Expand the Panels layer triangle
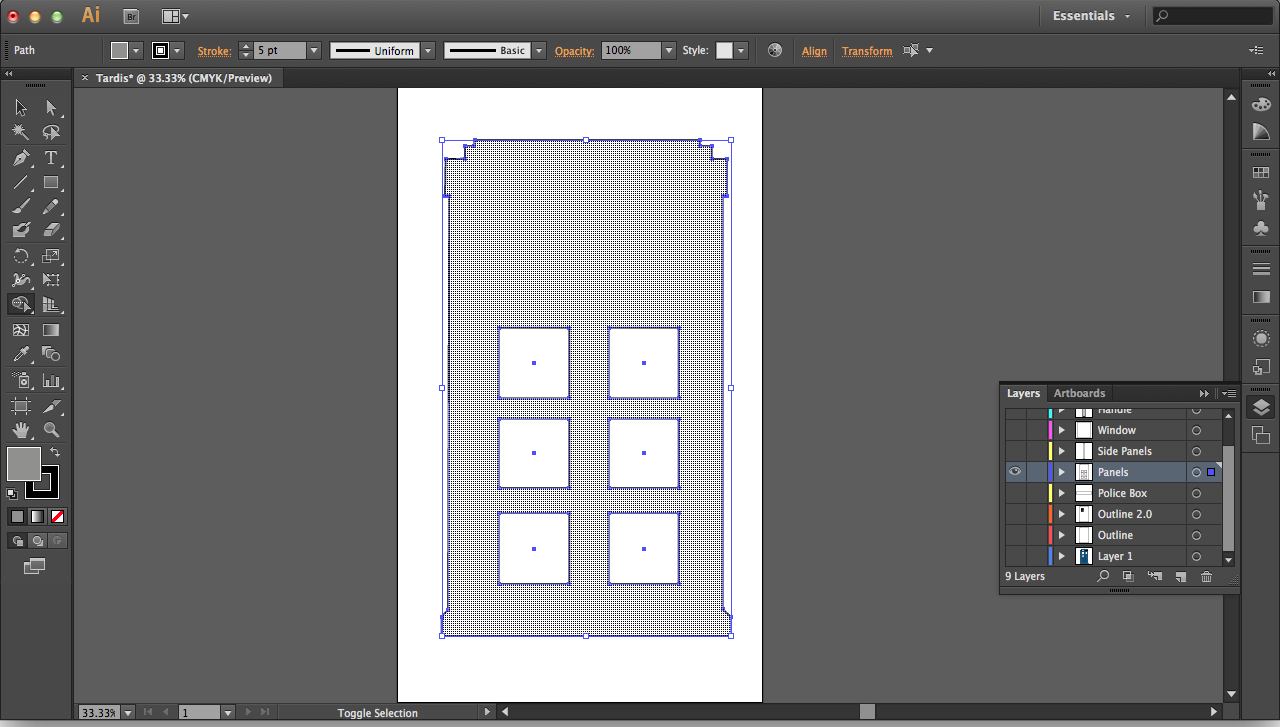This screenshot has height=727, width=1280. coord(1062,472)
